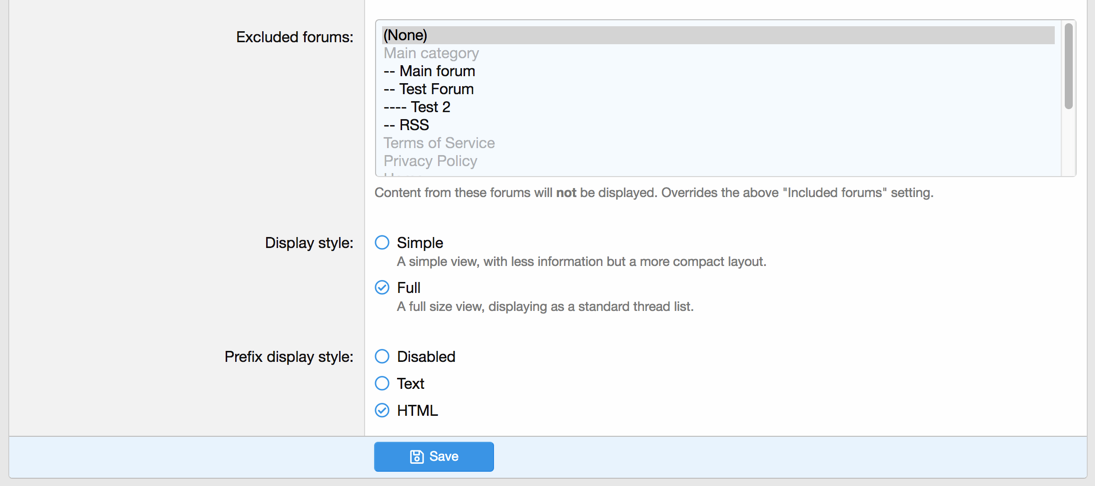The image size is (1095, 486).
Task: Click the "Prefix display style:" label
Action: click(289, 357)
